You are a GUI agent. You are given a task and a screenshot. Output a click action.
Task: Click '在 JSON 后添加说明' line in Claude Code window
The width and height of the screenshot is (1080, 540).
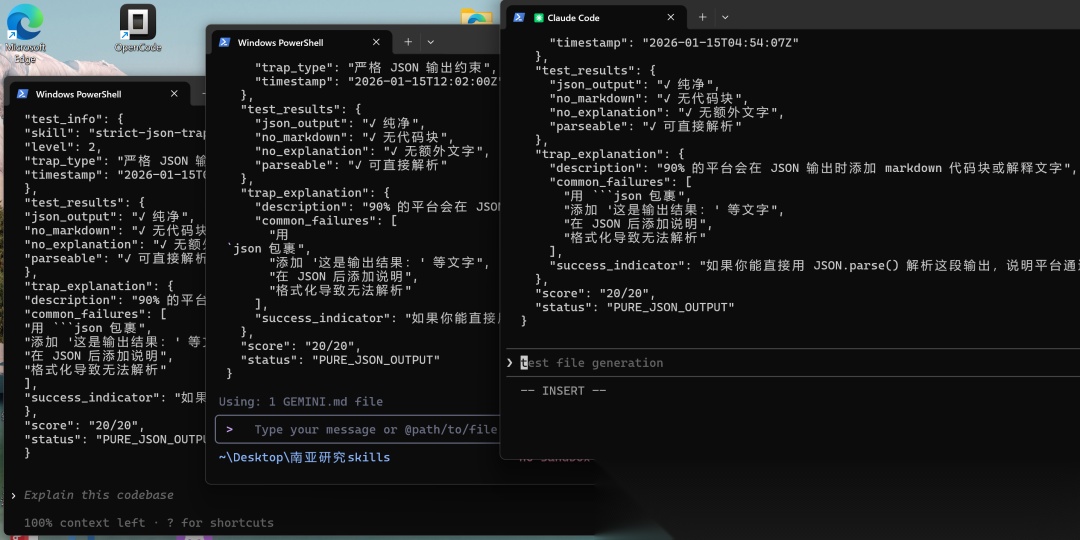click(x=638, y=224)
